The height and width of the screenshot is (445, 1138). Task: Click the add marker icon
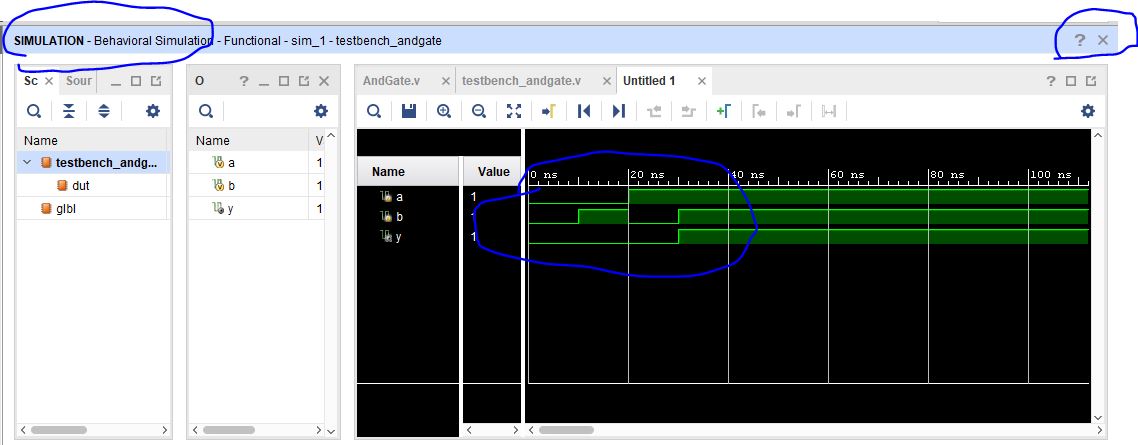point(723,111)
